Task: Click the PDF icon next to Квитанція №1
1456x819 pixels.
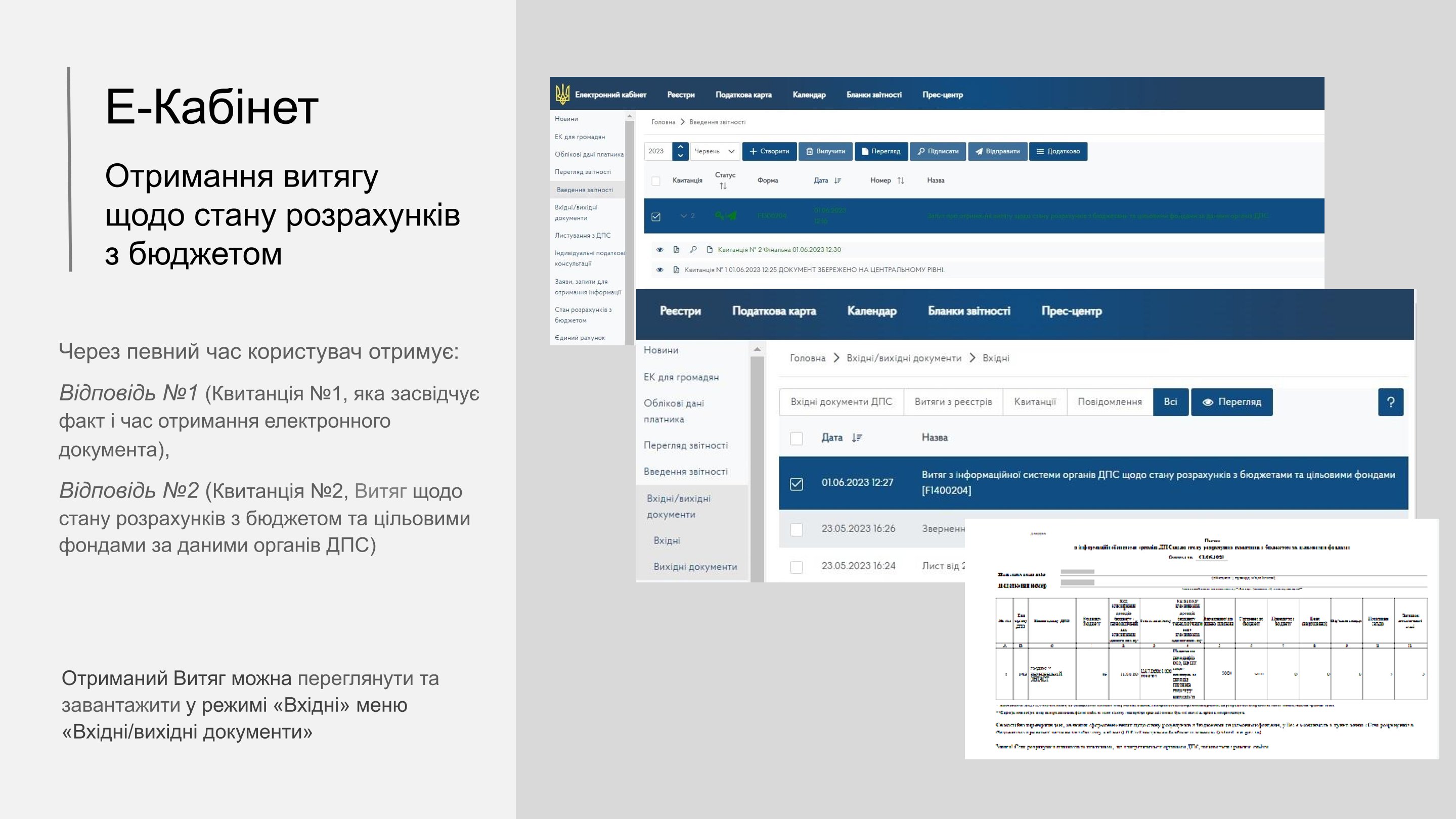Action: [676, 270]
